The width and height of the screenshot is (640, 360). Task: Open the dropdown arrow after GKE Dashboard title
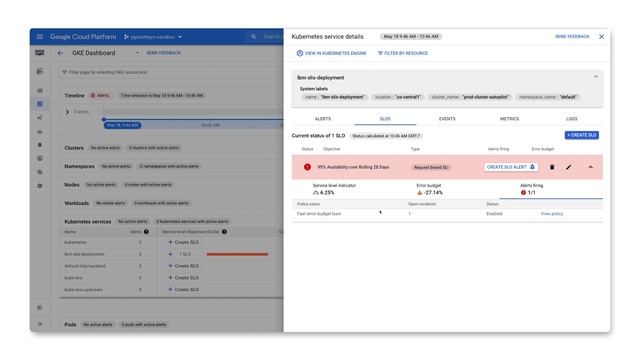pos(137,53)
